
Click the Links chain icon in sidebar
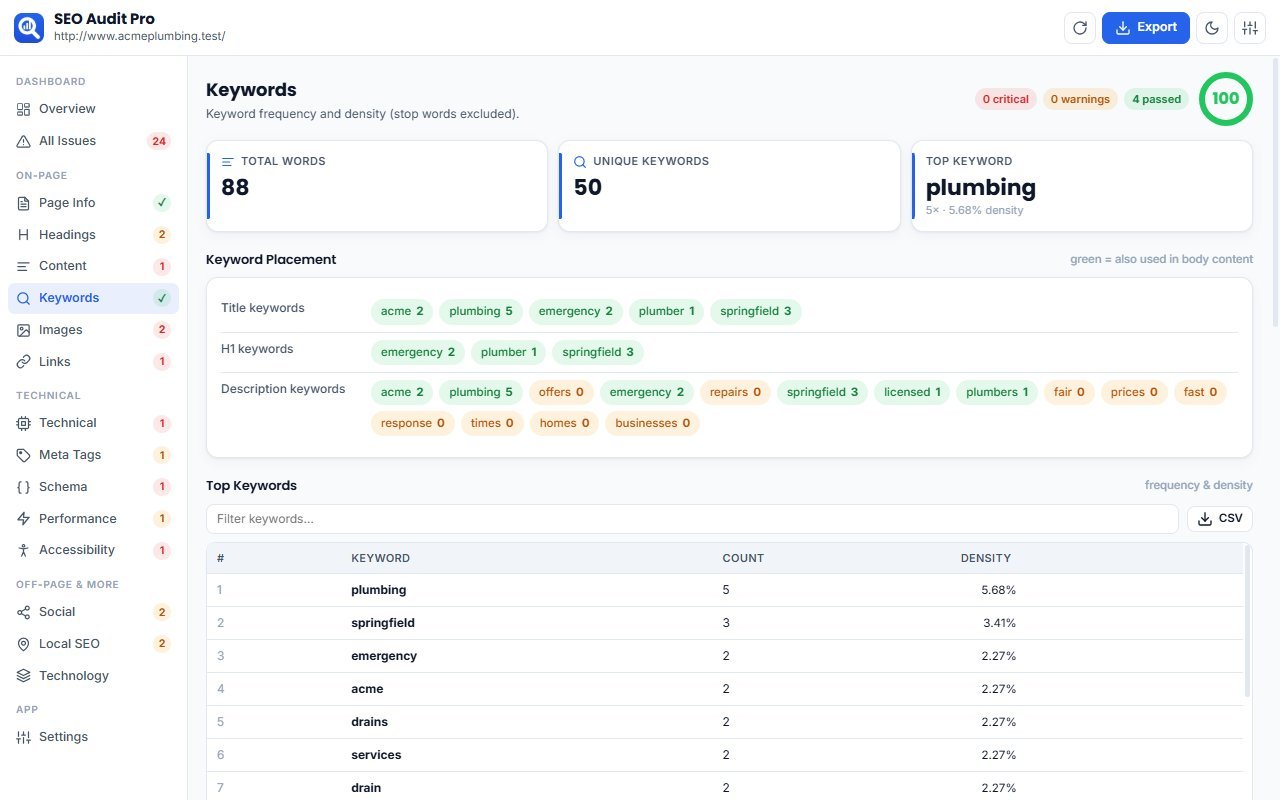pos(24,362)
